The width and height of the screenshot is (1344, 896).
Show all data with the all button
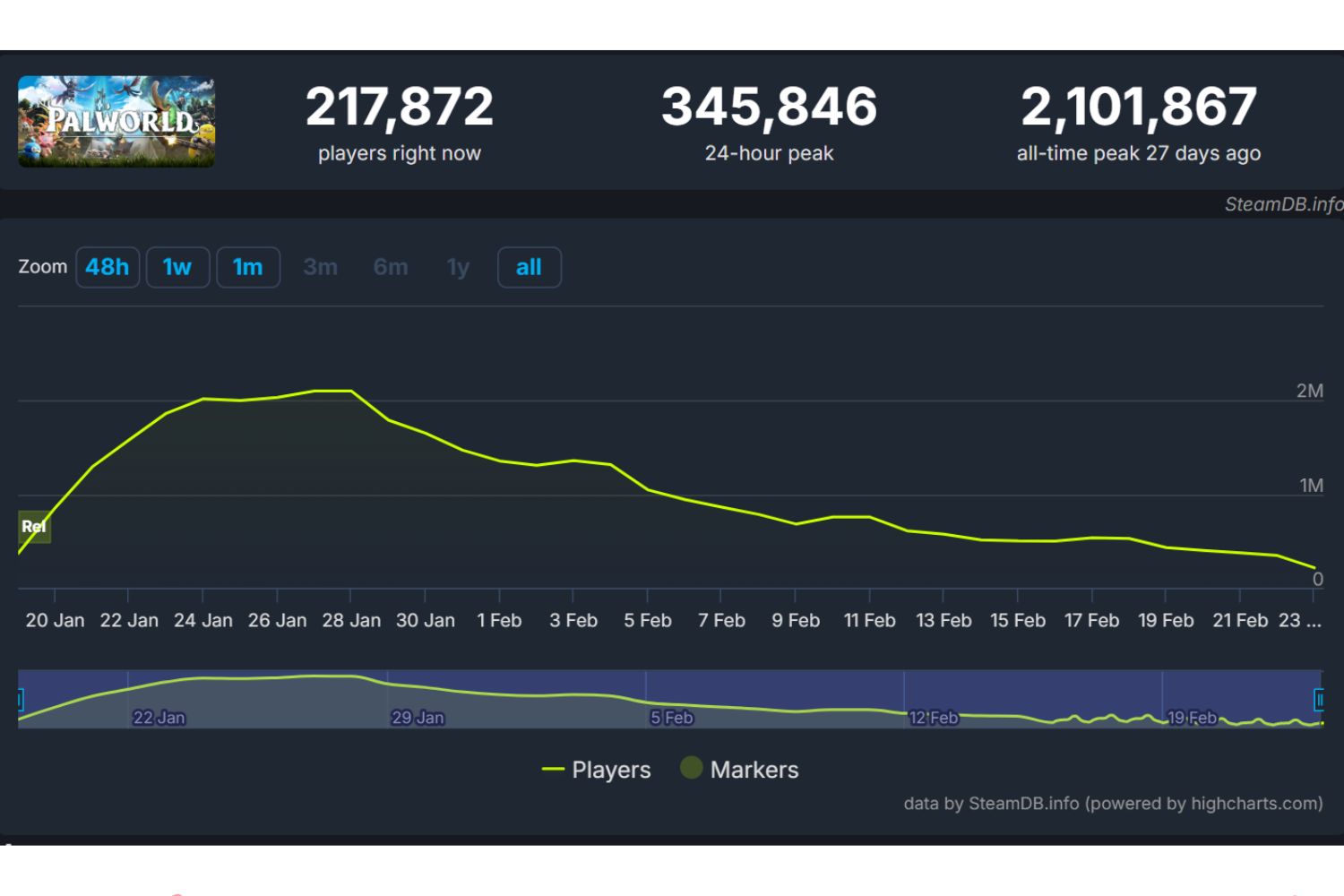530,267
